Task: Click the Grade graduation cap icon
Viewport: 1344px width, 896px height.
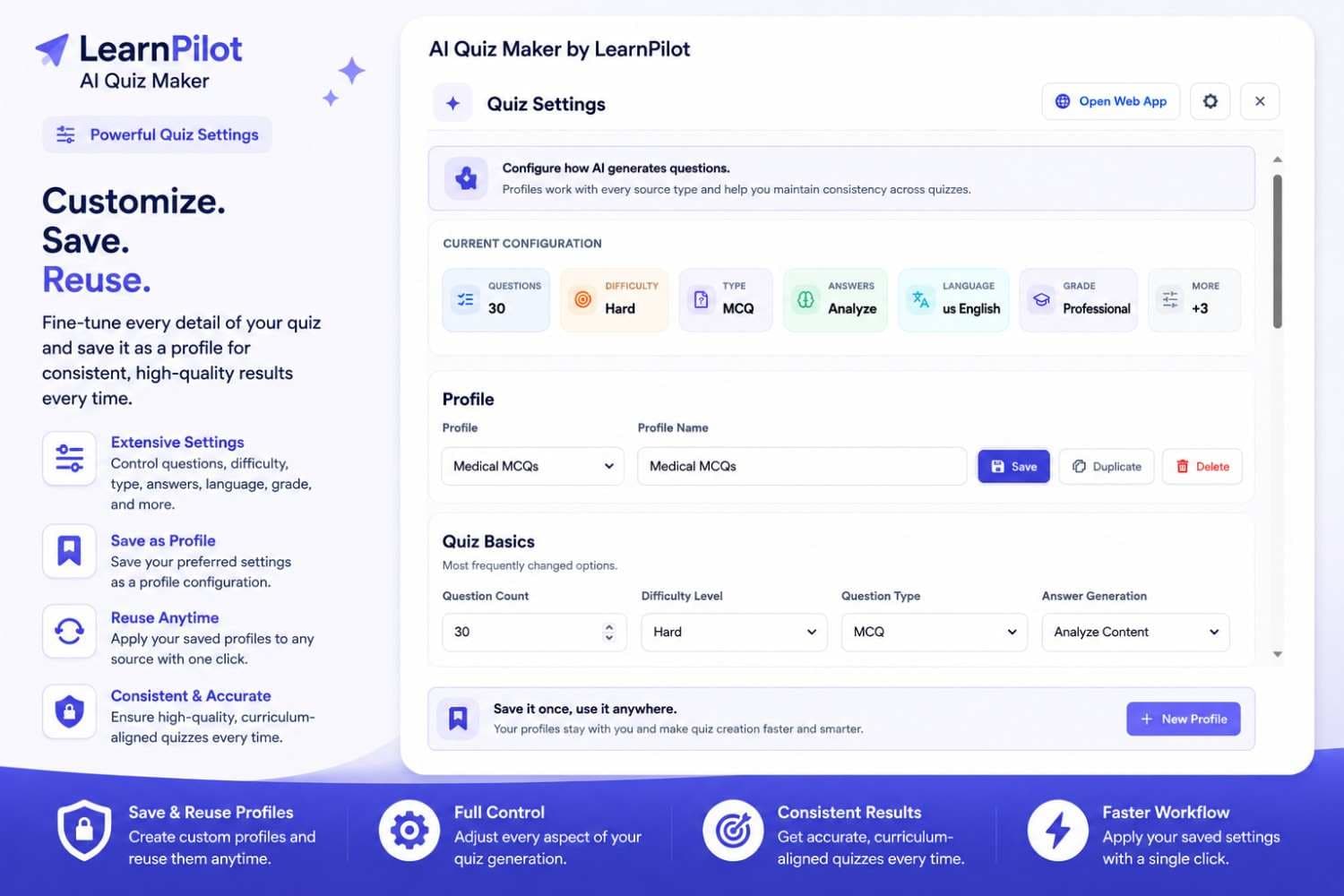Action: 1041,299
